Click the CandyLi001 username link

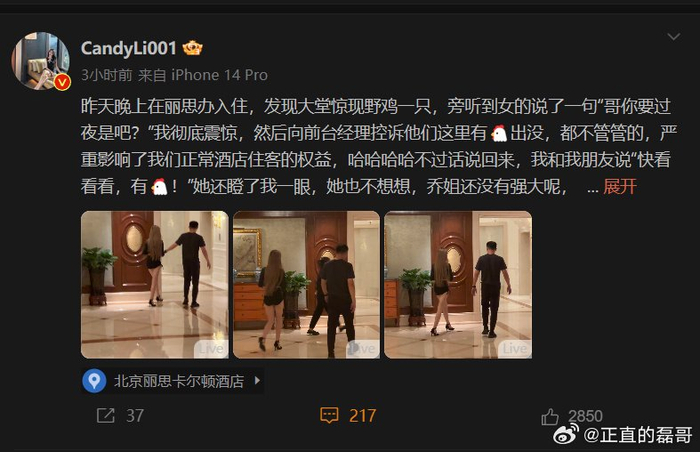[x=129, y=48]
